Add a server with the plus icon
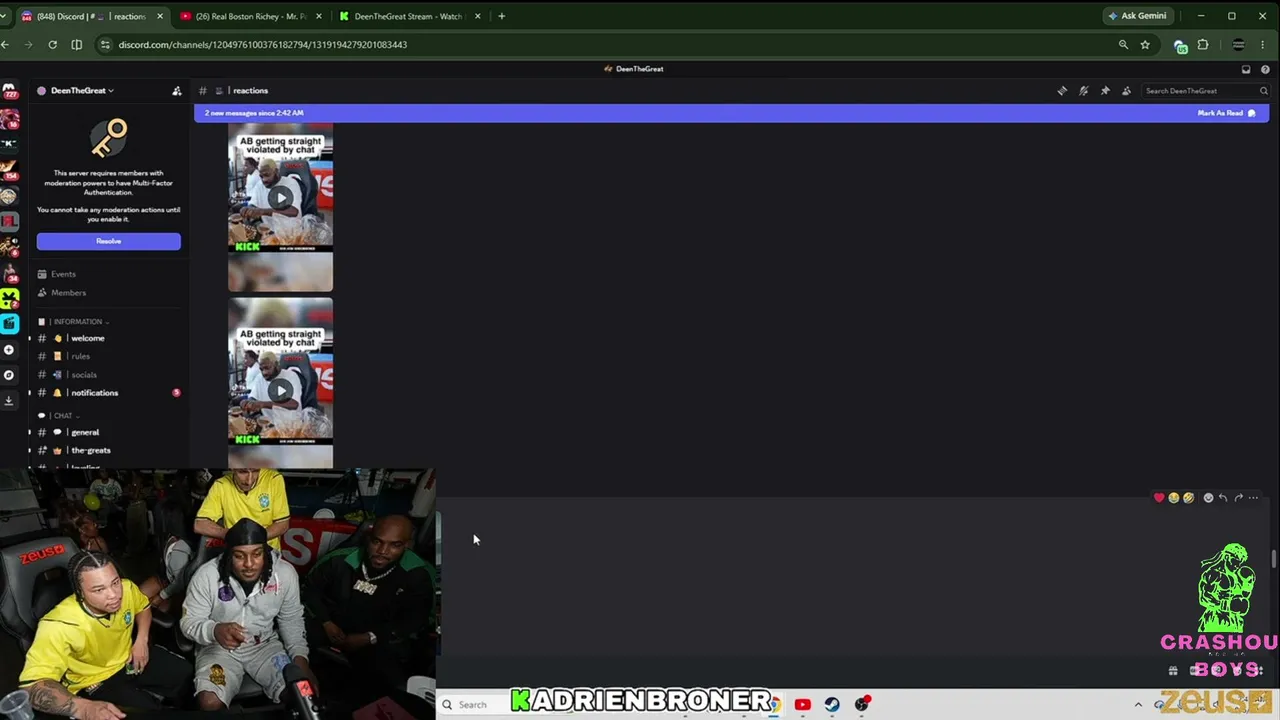The height and width of the screenshot is (720, 1280). coord(9,350)
